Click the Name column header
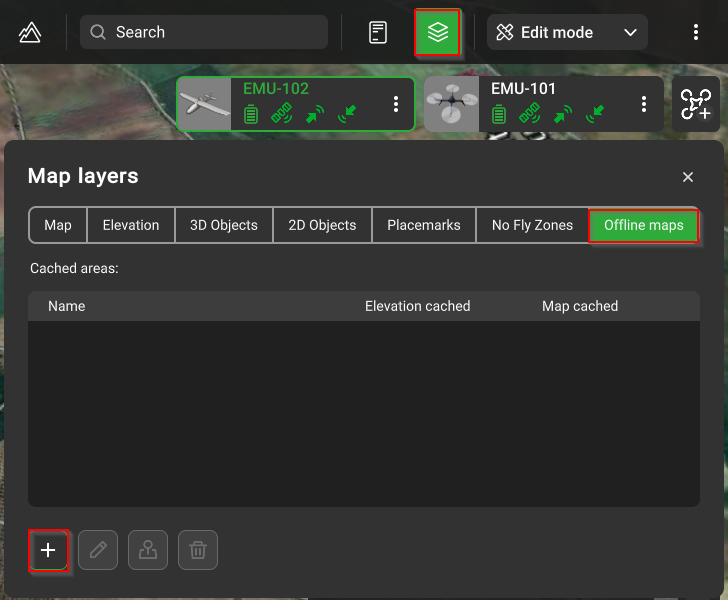This screenshot has height=600, width=728. [67, 306]
